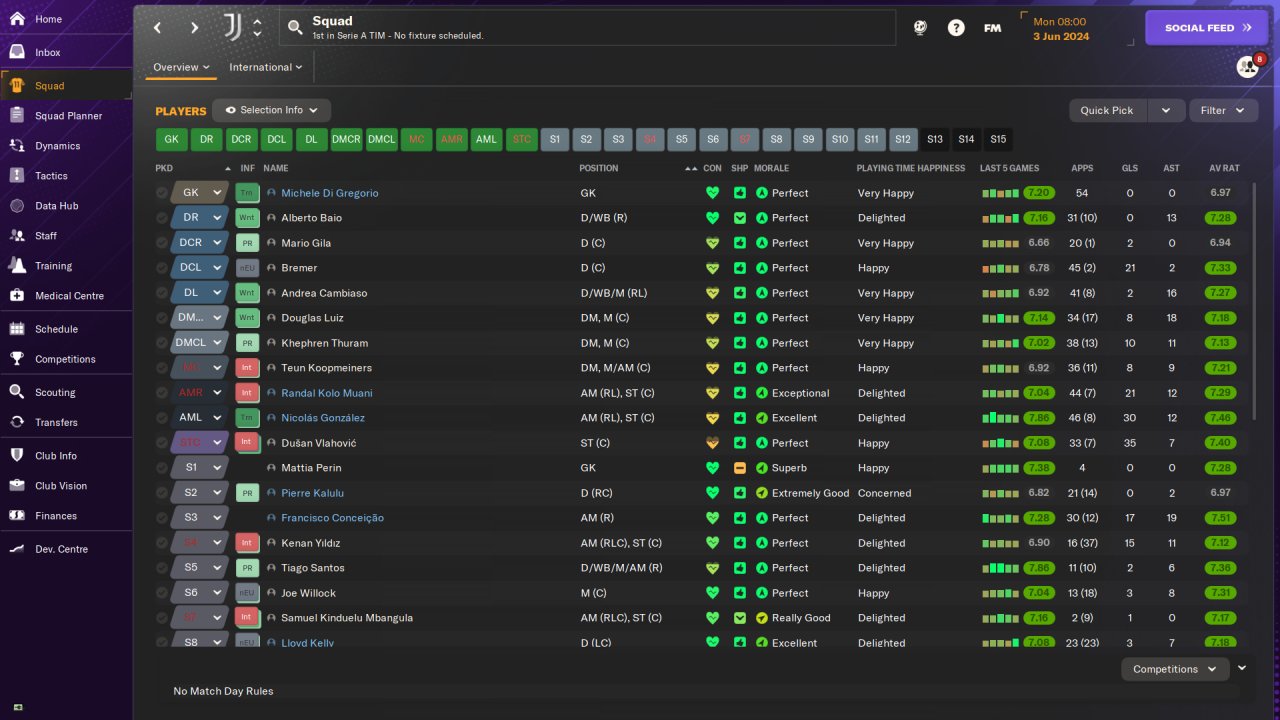
Task: Open the Tactics board icon
Action: click(x=17, y=176)
